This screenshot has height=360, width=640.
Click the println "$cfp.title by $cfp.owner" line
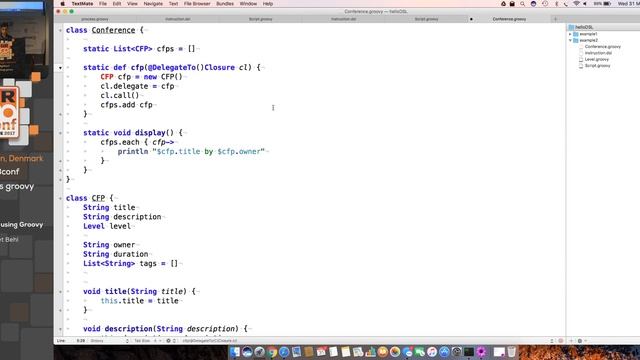191,151
